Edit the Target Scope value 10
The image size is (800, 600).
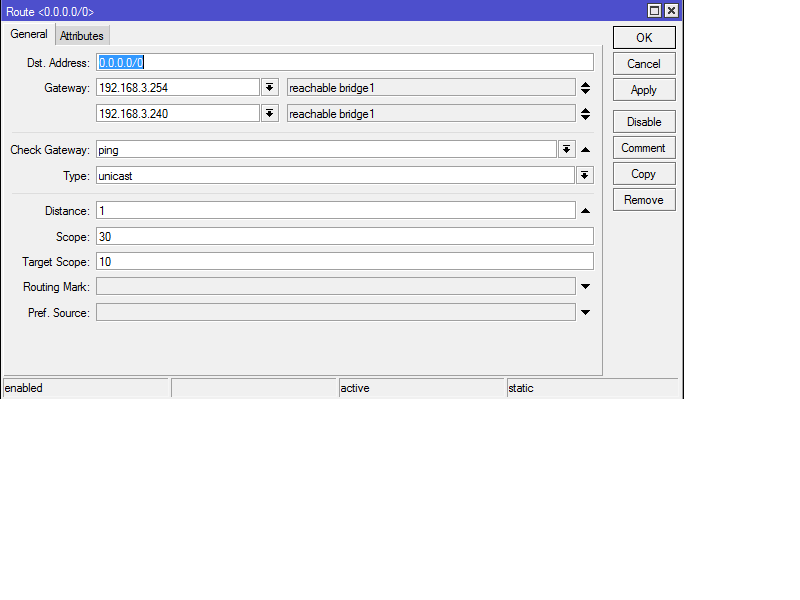coord(344,261)
